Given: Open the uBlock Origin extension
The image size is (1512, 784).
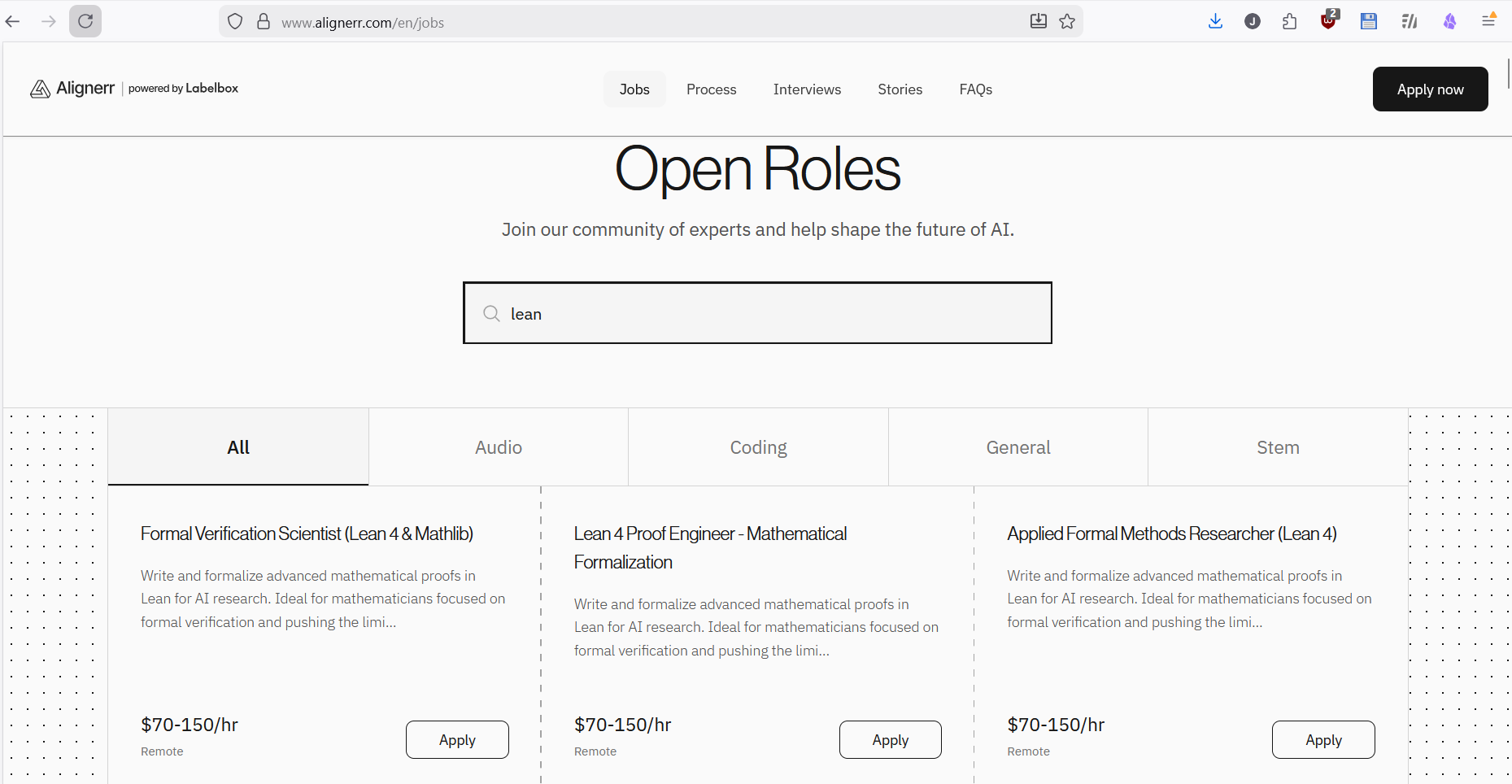Looking at the screenshot, I should click(x=1328, y=21).
